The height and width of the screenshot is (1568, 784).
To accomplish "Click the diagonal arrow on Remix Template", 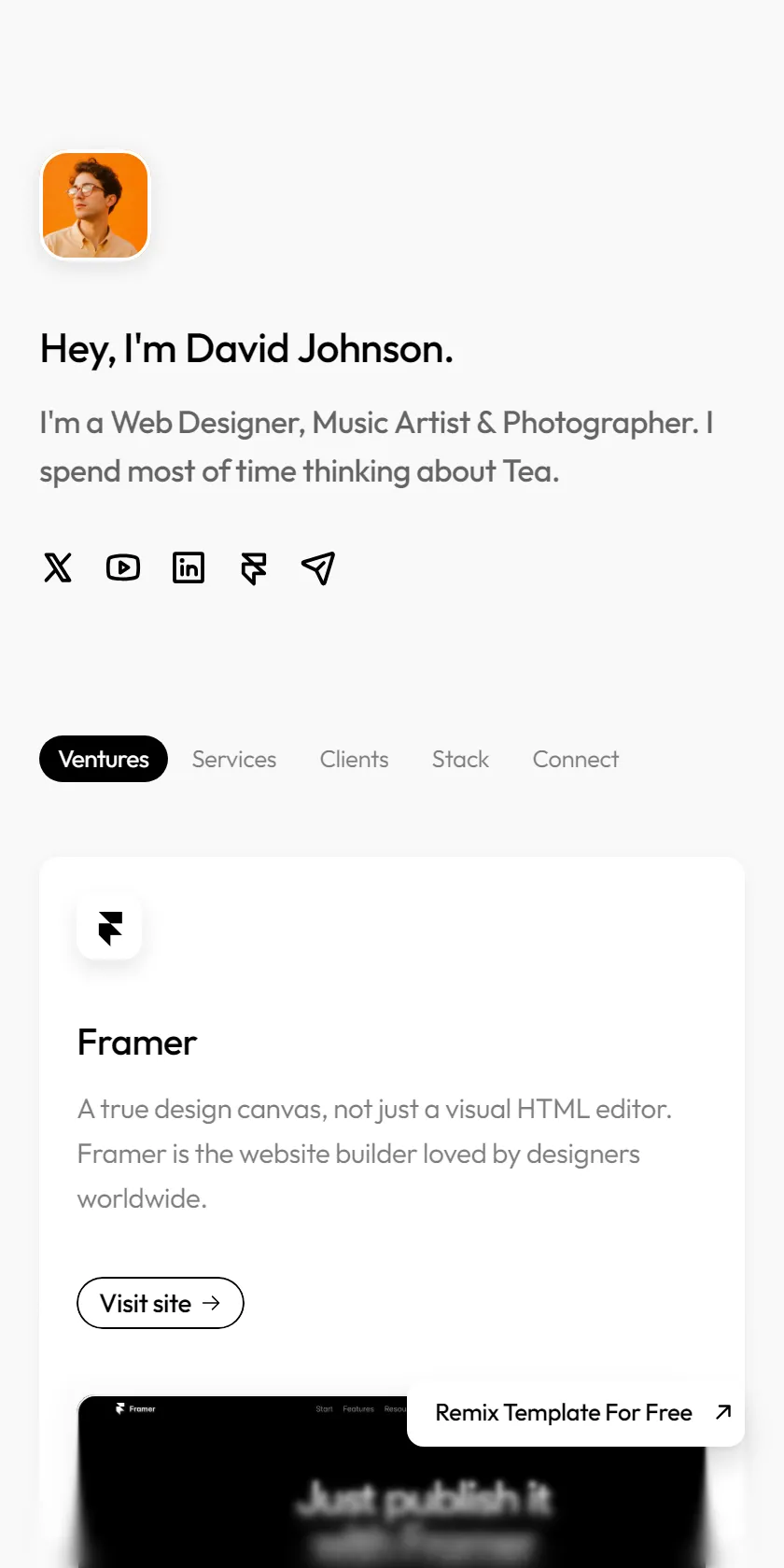I will [723, 1412].
